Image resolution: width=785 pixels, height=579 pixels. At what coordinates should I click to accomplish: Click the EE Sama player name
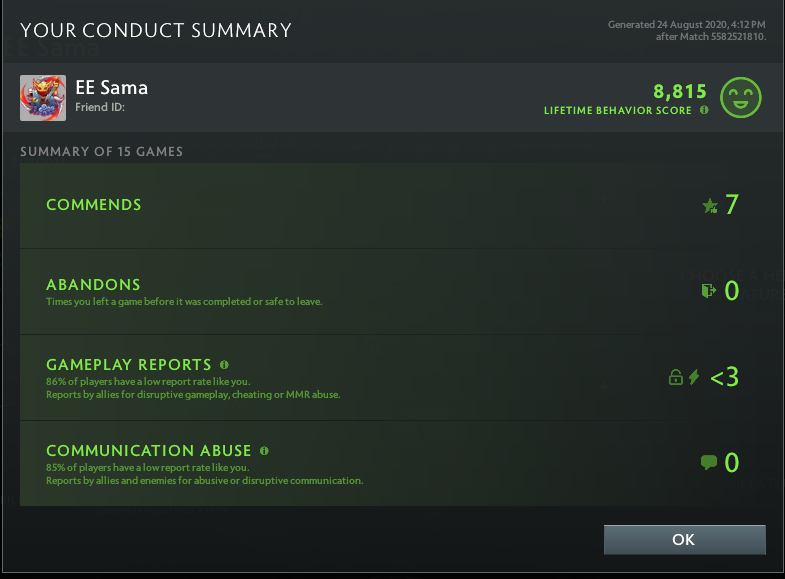(112, 87)
